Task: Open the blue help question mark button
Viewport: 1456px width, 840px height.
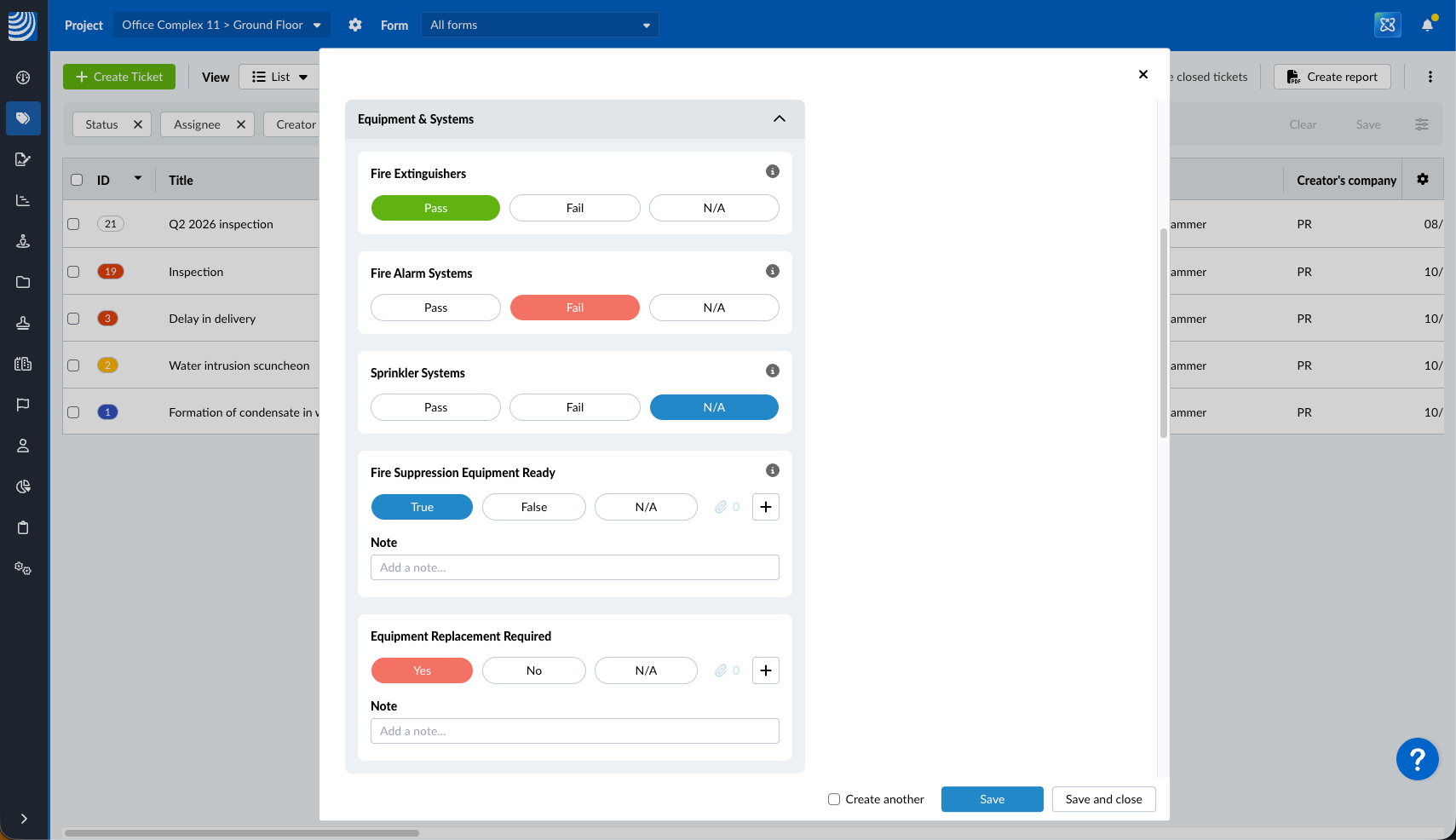Action: click(1417, 758)
